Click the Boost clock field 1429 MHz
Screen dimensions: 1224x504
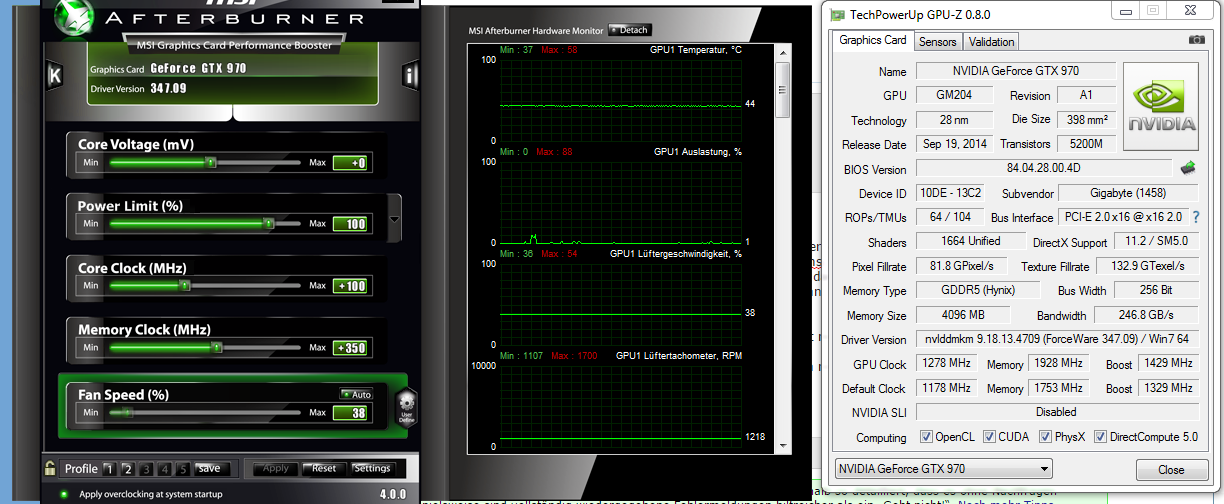click(x=1168, y=364)
